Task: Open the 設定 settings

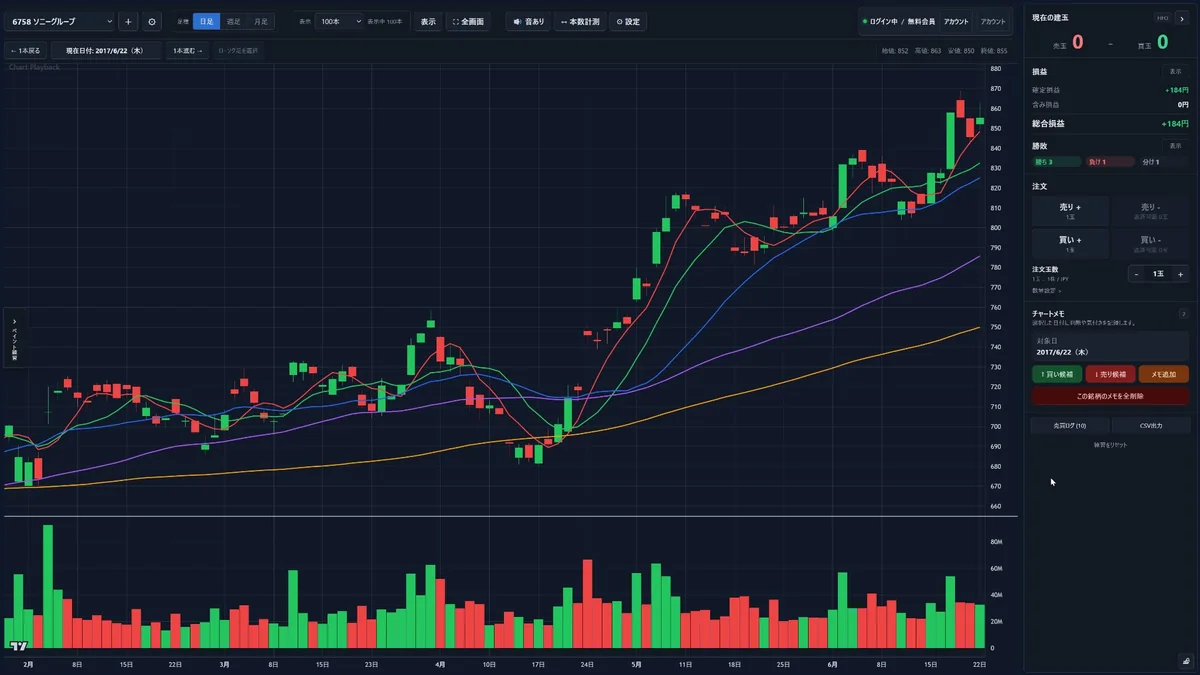Action: point(628,21)
